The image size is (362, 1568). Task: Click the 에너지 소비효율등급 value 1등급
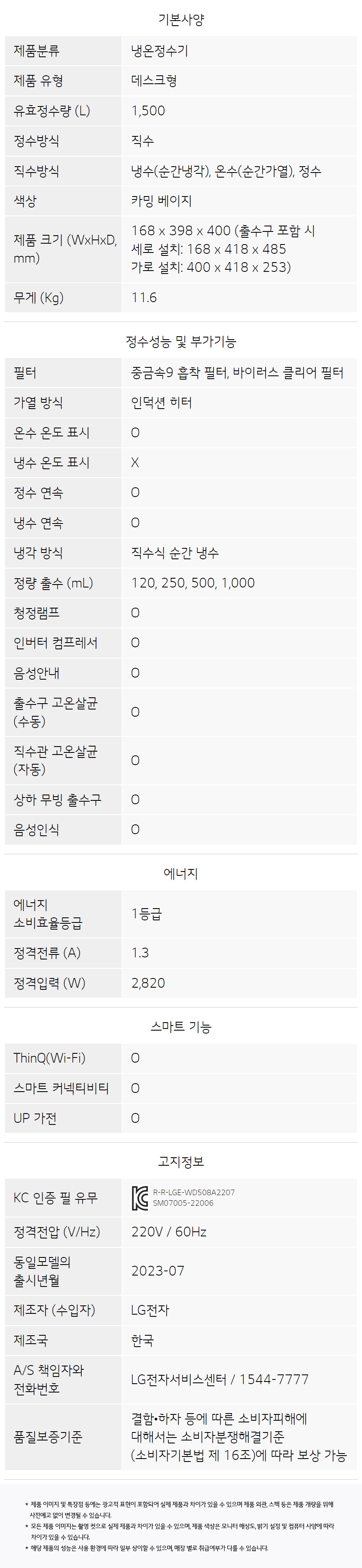(146, 914)
